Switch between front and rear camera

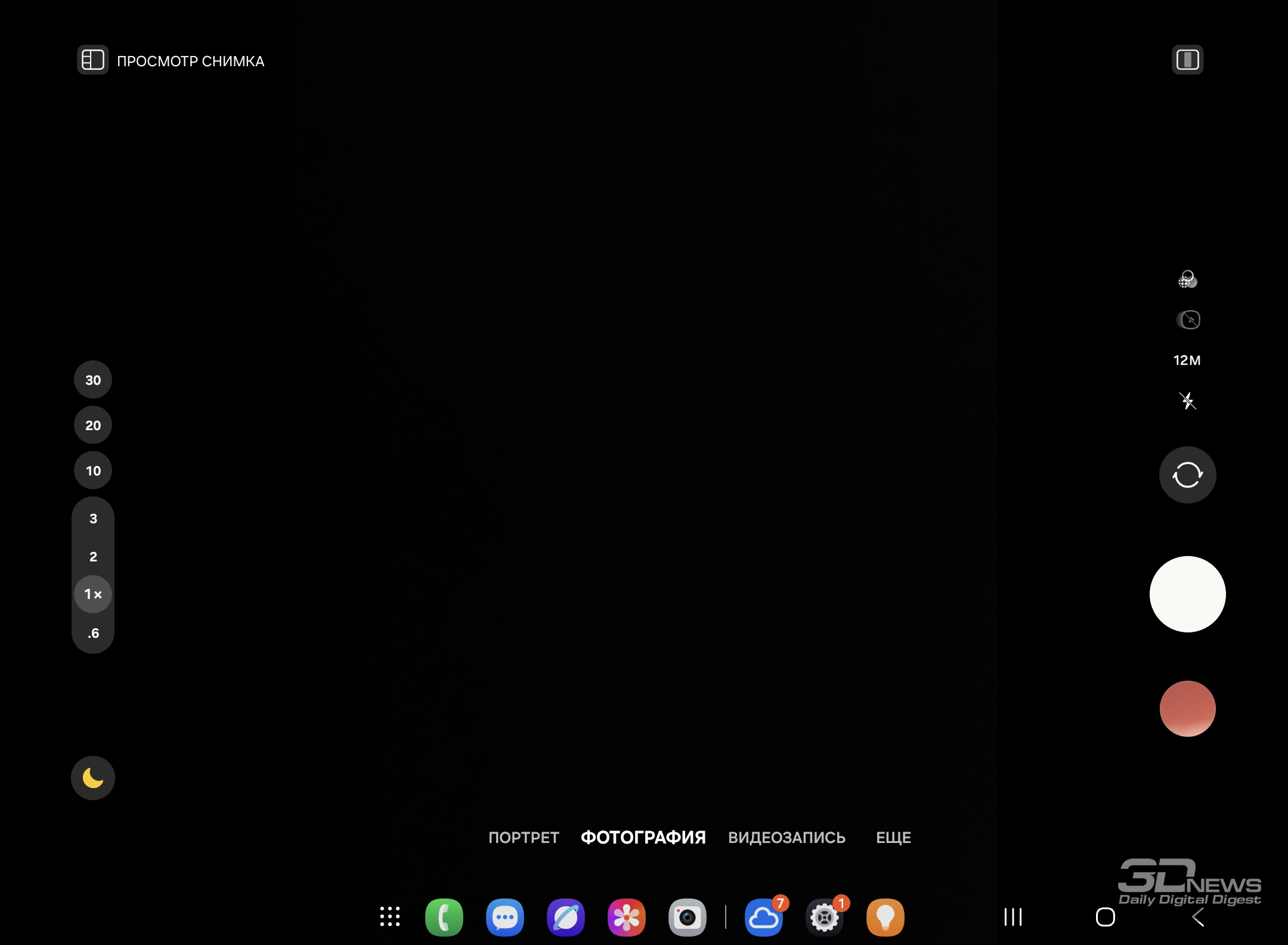(1187, 475)
